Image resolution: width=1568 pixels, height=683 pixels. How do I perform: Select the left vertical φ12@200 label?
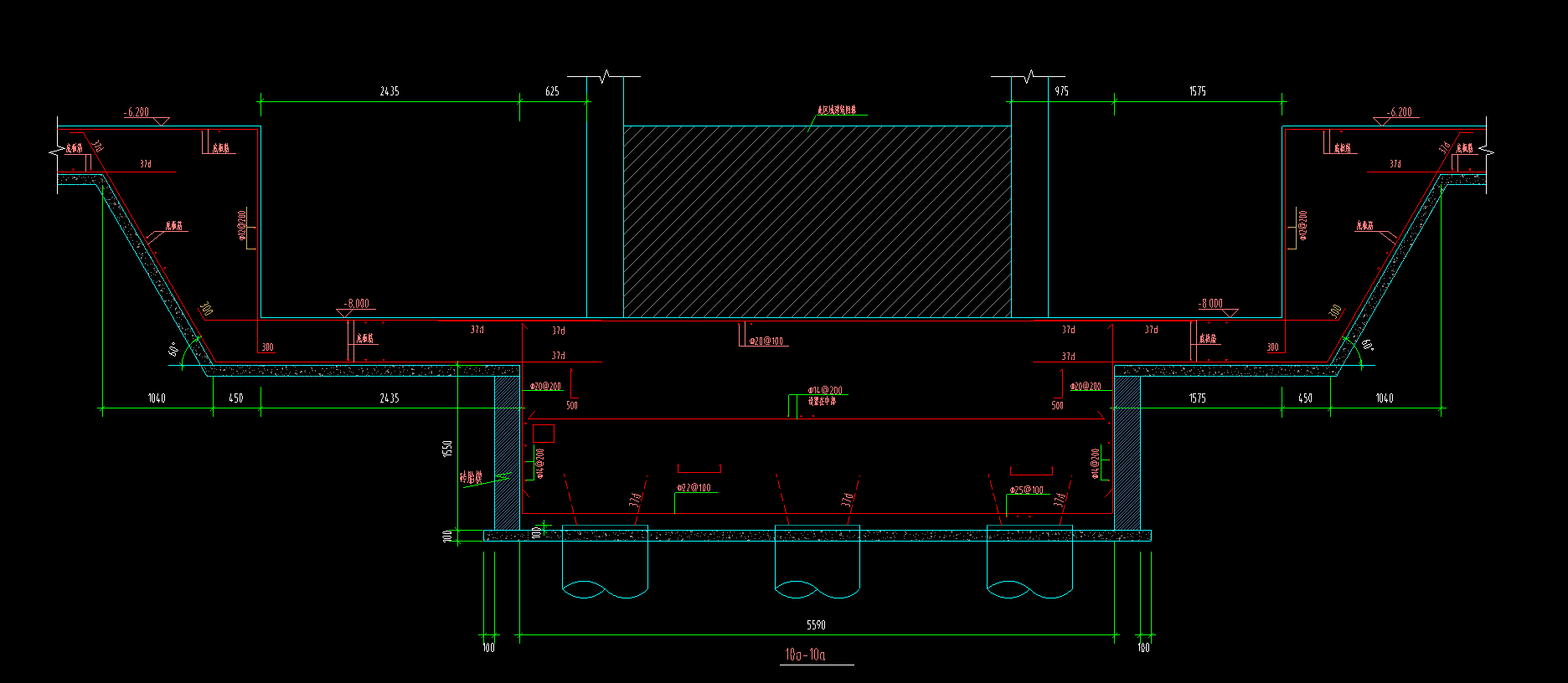[242, 225]
